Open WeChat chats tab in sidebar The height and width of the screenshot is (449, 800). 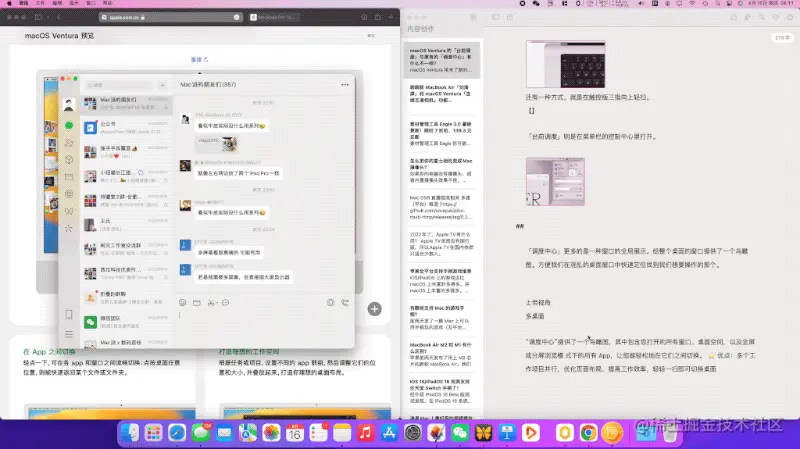click(x=69, y=126)
